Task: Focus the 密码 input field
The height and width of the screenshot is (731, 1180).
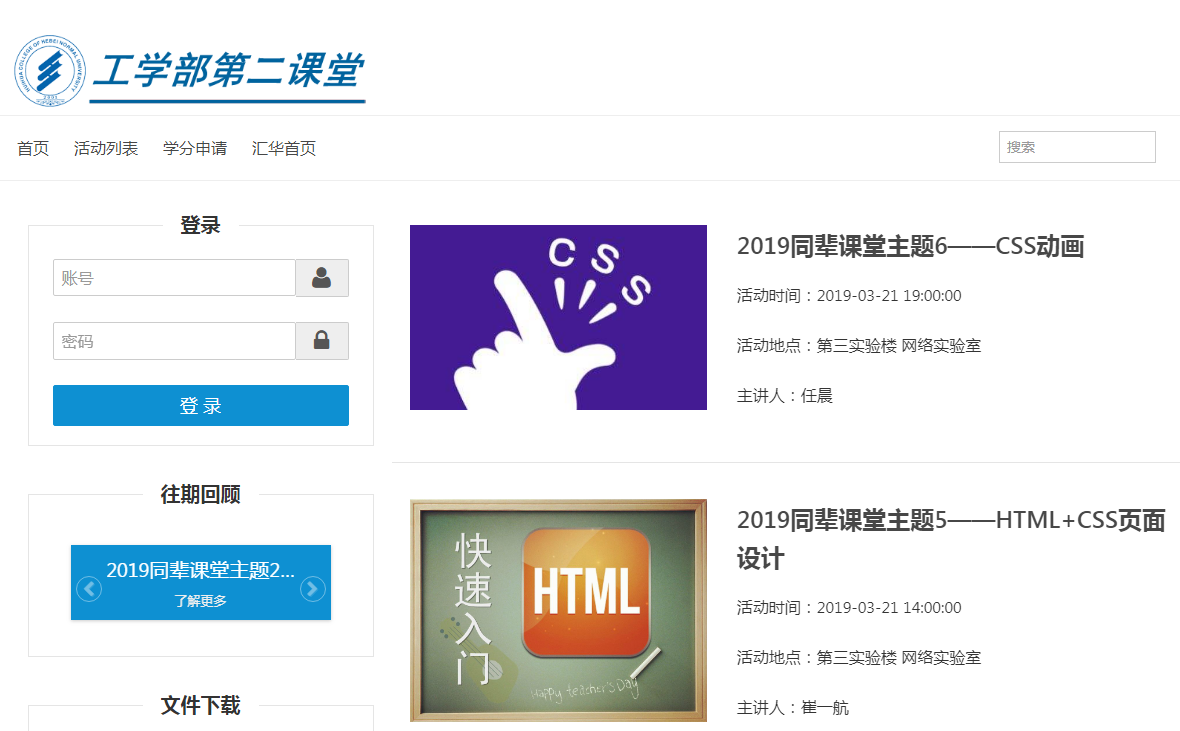Action: [x=174, y=341]
